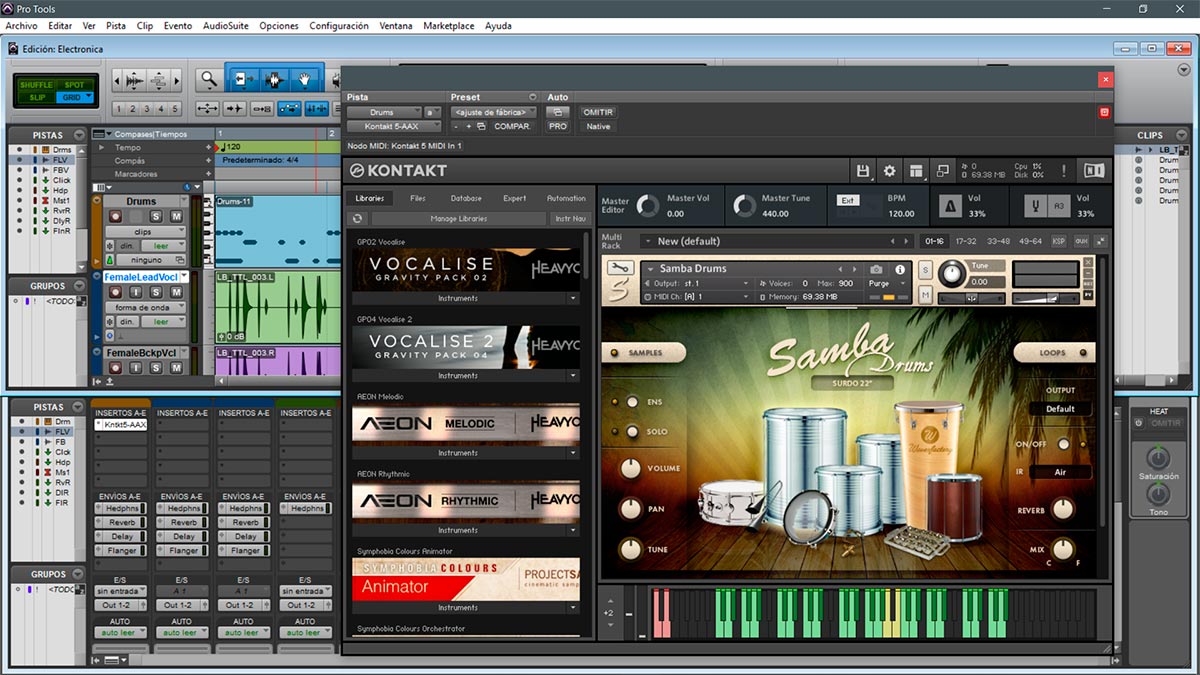1200x675 pixels.
Task: Mute the Drums track
Action: coord(176,216)
